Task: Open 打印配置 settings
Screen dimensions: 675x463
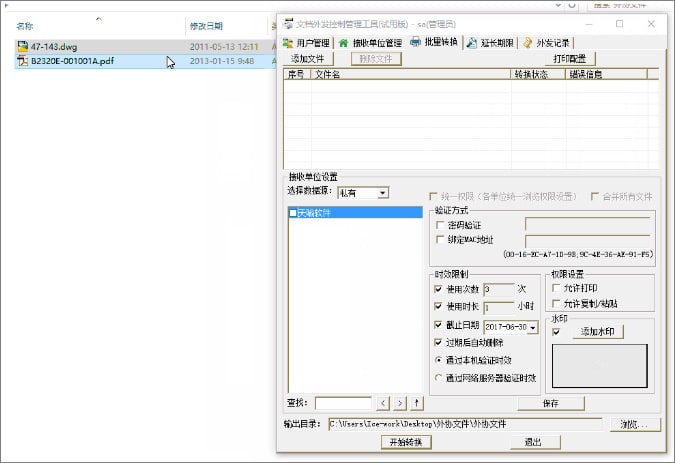Action: [569, 59]
